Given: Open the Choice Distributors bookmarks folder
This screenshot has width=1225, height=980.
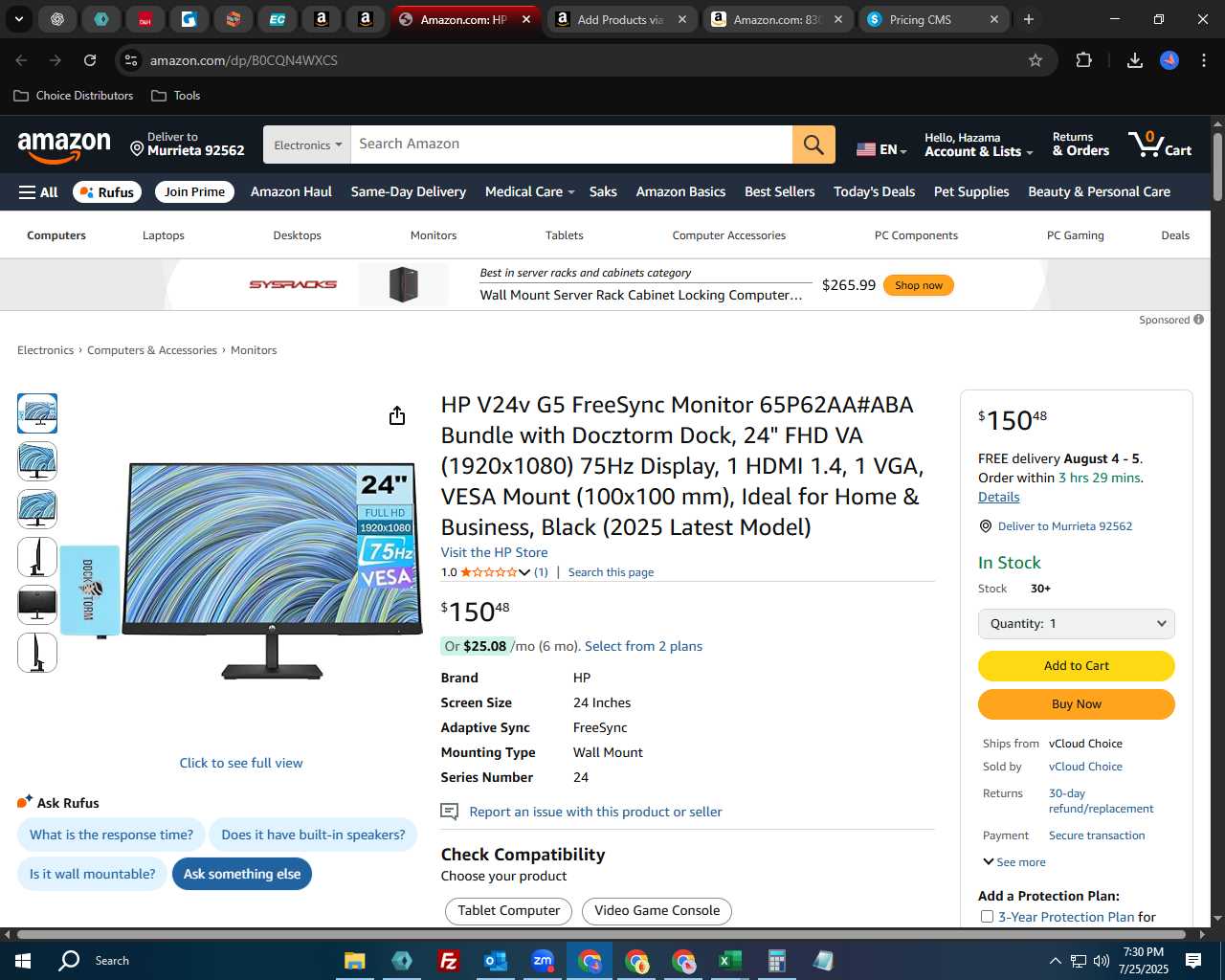Looking at the screenshot, I should (x=74, y=96).
